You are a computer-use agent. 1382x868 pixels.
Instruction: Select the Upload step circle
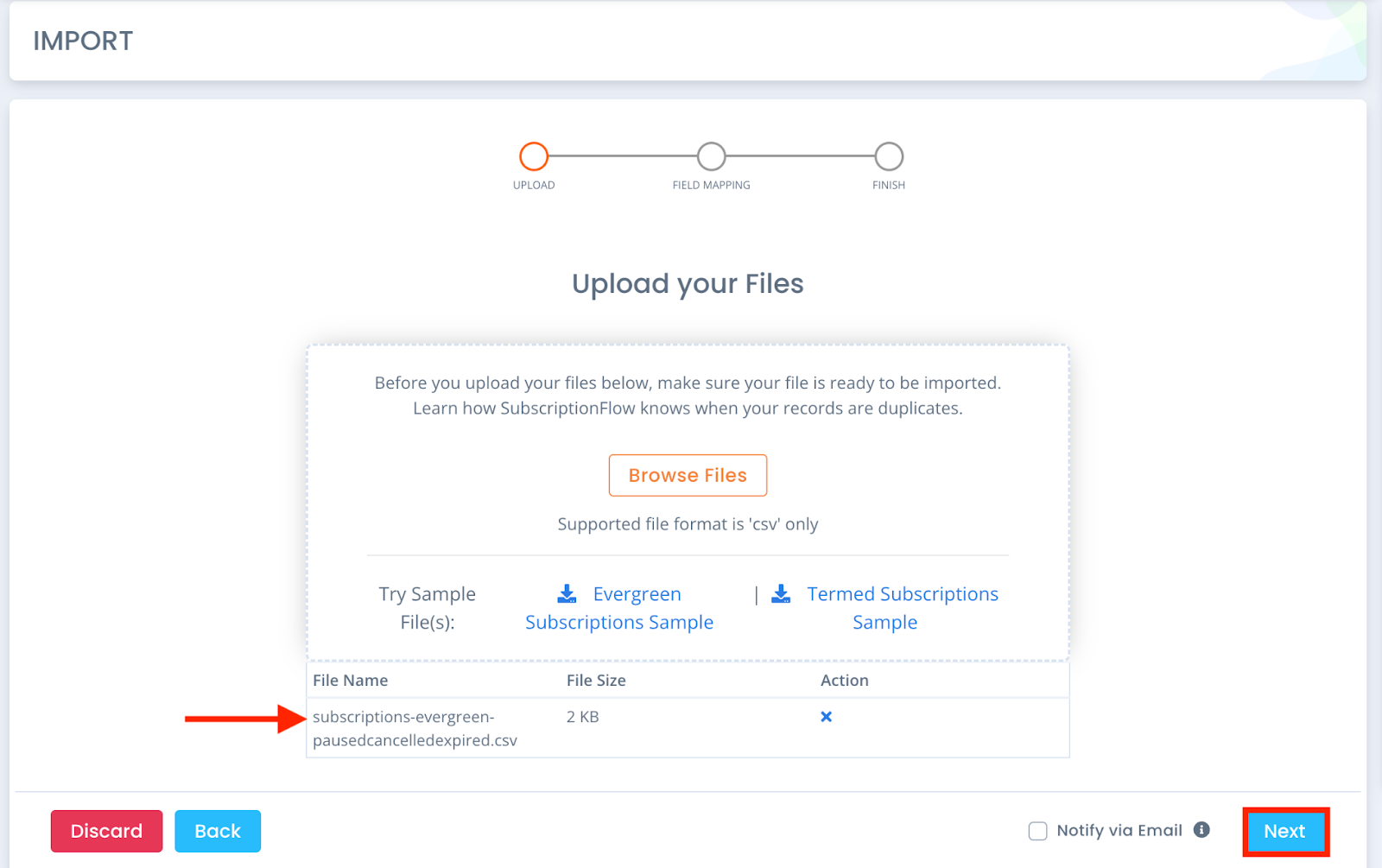[x=534, y=156]
